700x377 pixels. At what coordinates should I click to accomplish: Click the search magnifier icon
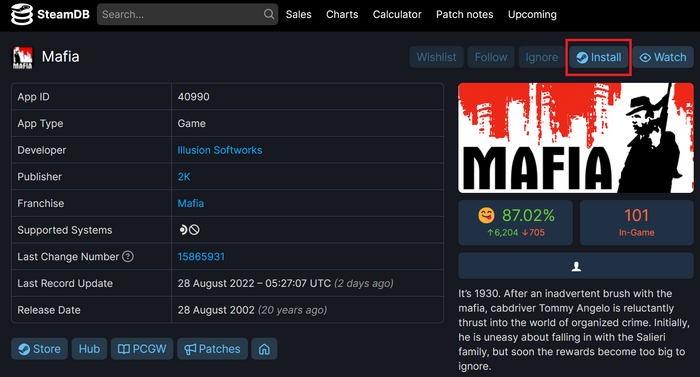pyautogui.click(x=269, y=14)
